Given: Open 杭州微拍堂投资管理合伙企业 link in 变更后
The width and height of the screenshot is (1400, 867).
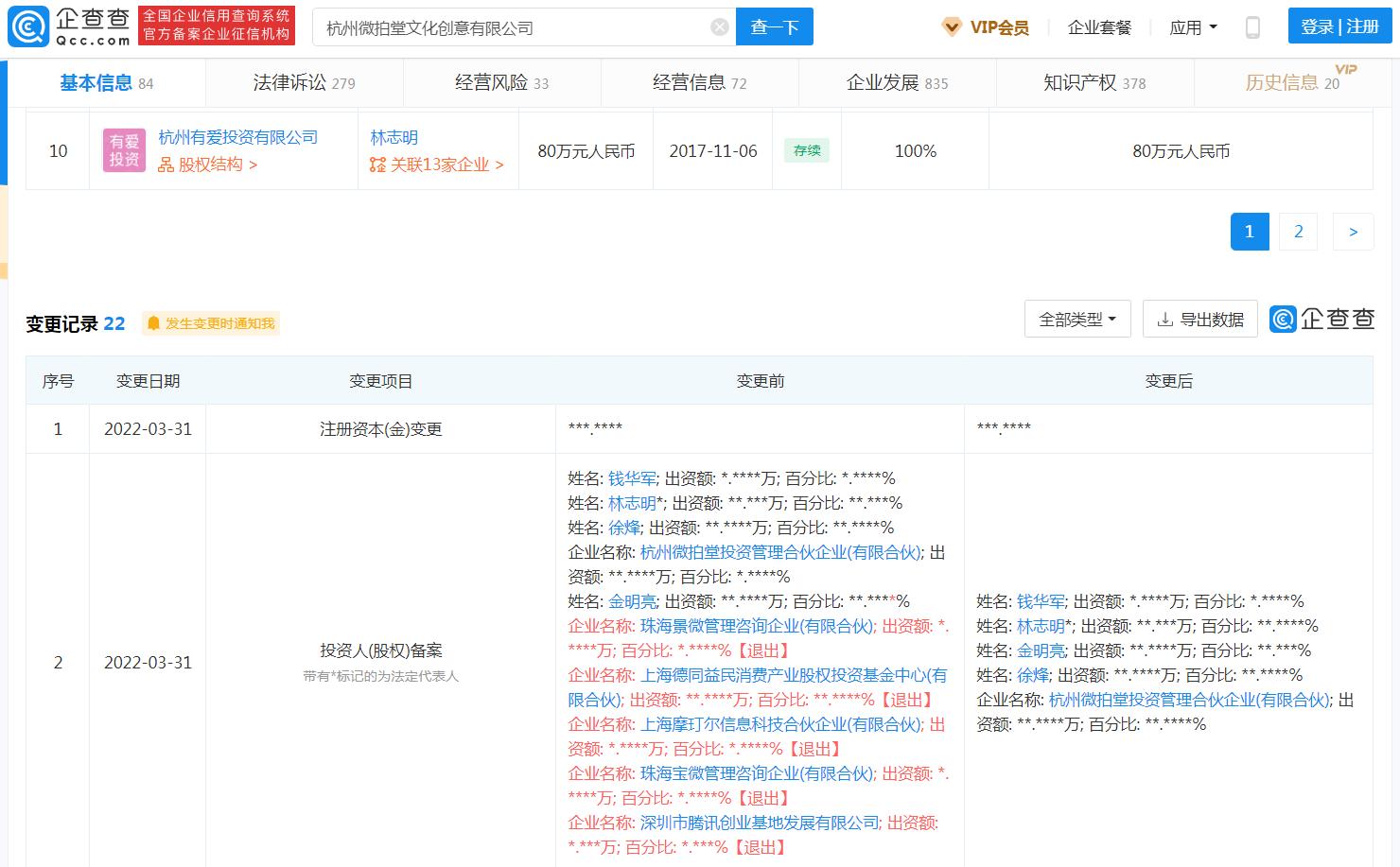Looking at the screenshot, I should coord(1189,700).
